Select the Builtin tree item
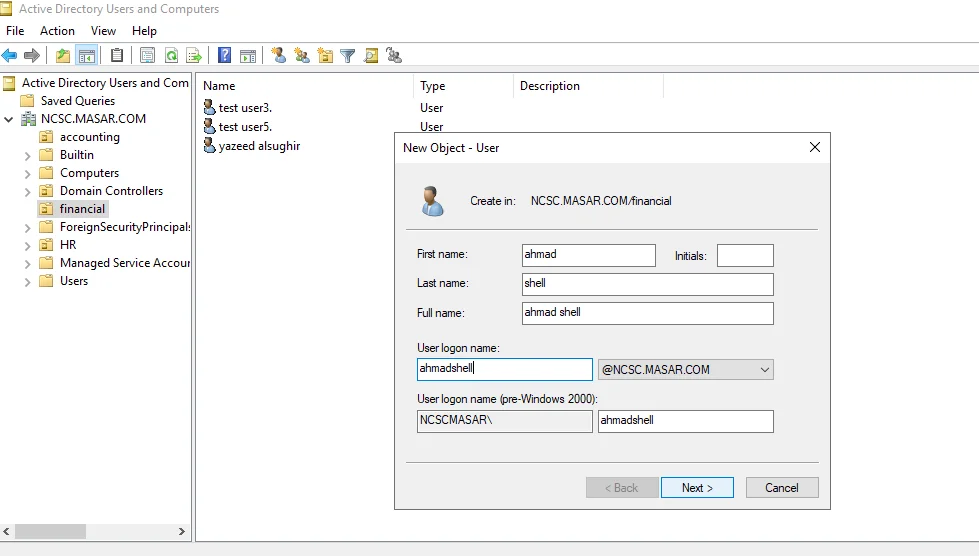979x556 pixels. 77,155
